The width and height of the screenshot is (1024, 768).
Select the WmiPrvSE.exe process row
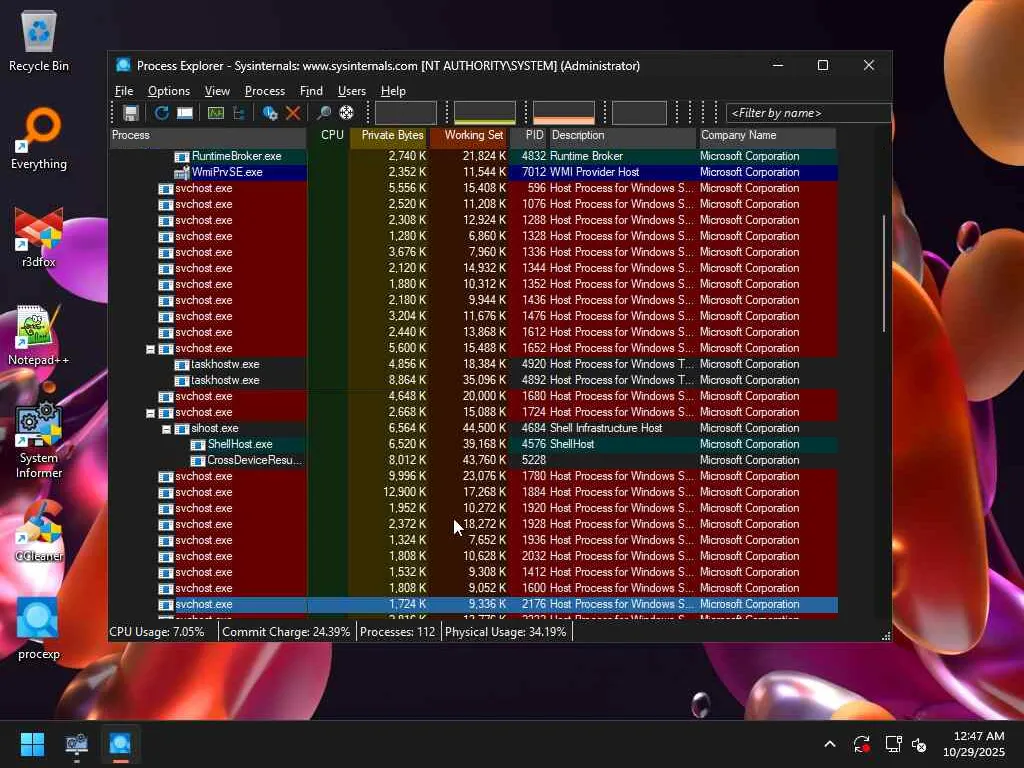coord(473,172)
